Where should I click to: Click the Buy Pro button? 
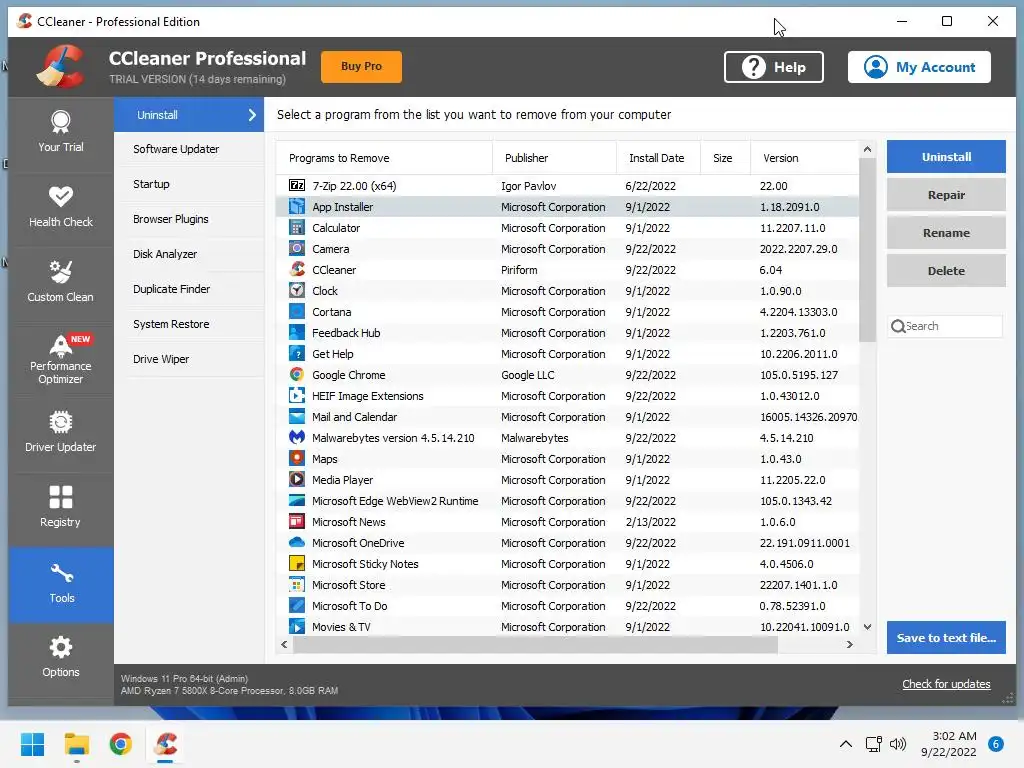[361, 67]
